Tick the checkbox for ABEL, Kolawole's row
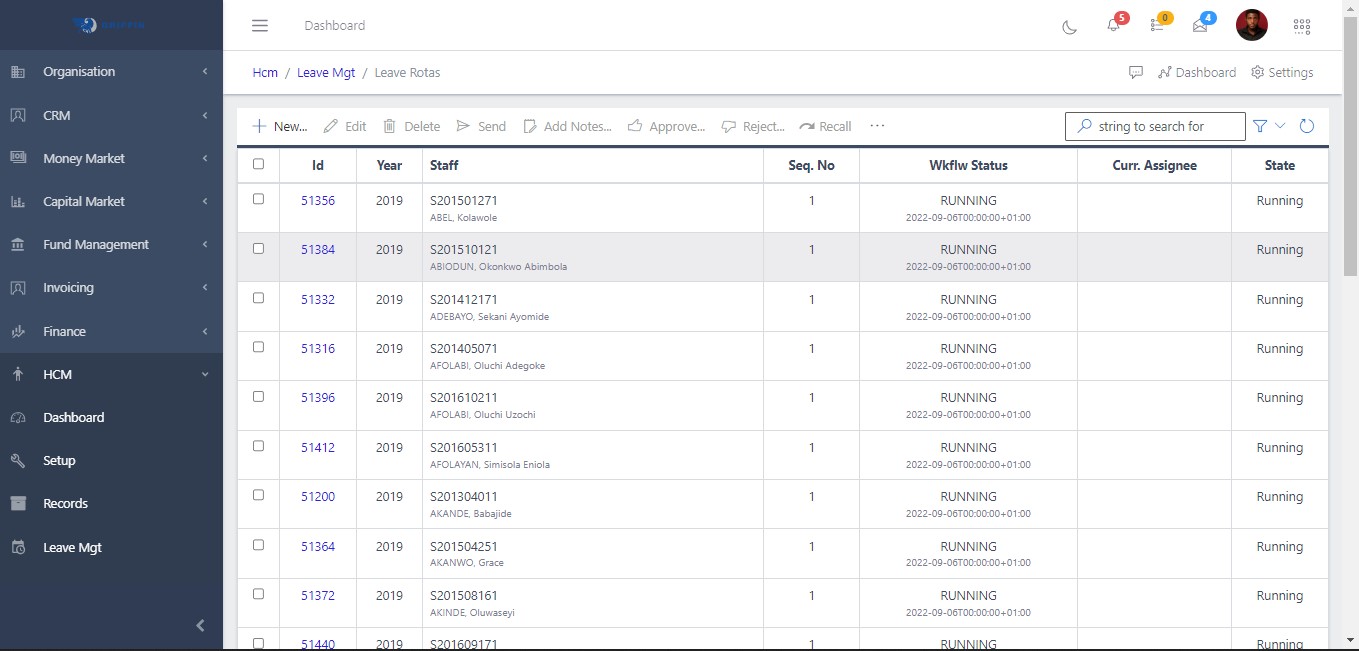The width and height of the screenshot is (1359, 651). (257, 200)
